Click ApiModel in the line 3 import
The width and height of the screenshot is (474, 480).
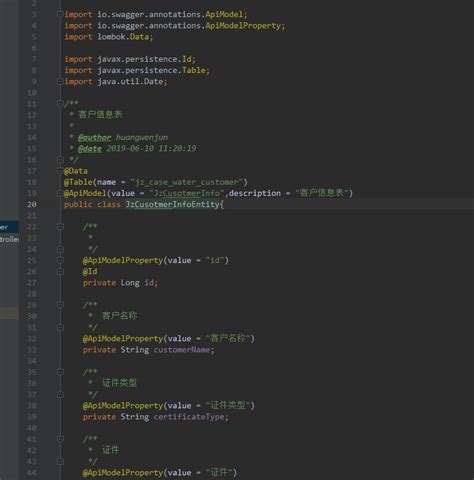pos(224,14)
